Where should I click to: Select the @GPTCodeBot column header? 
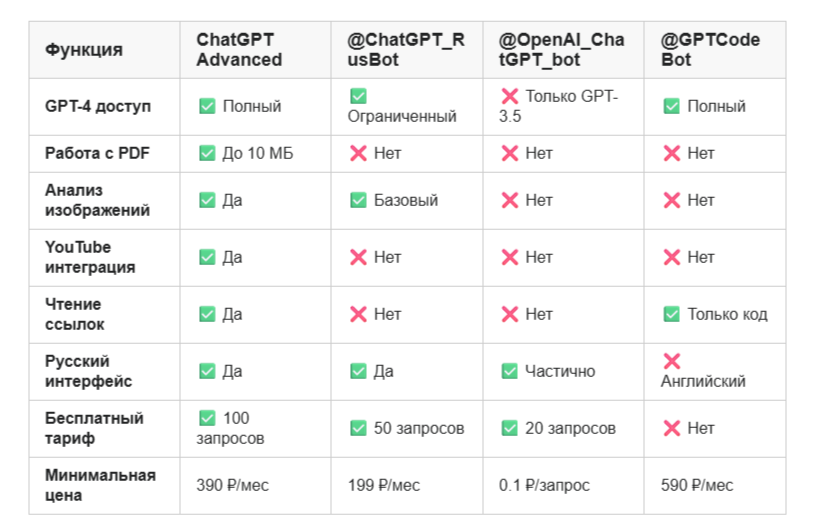715,50
